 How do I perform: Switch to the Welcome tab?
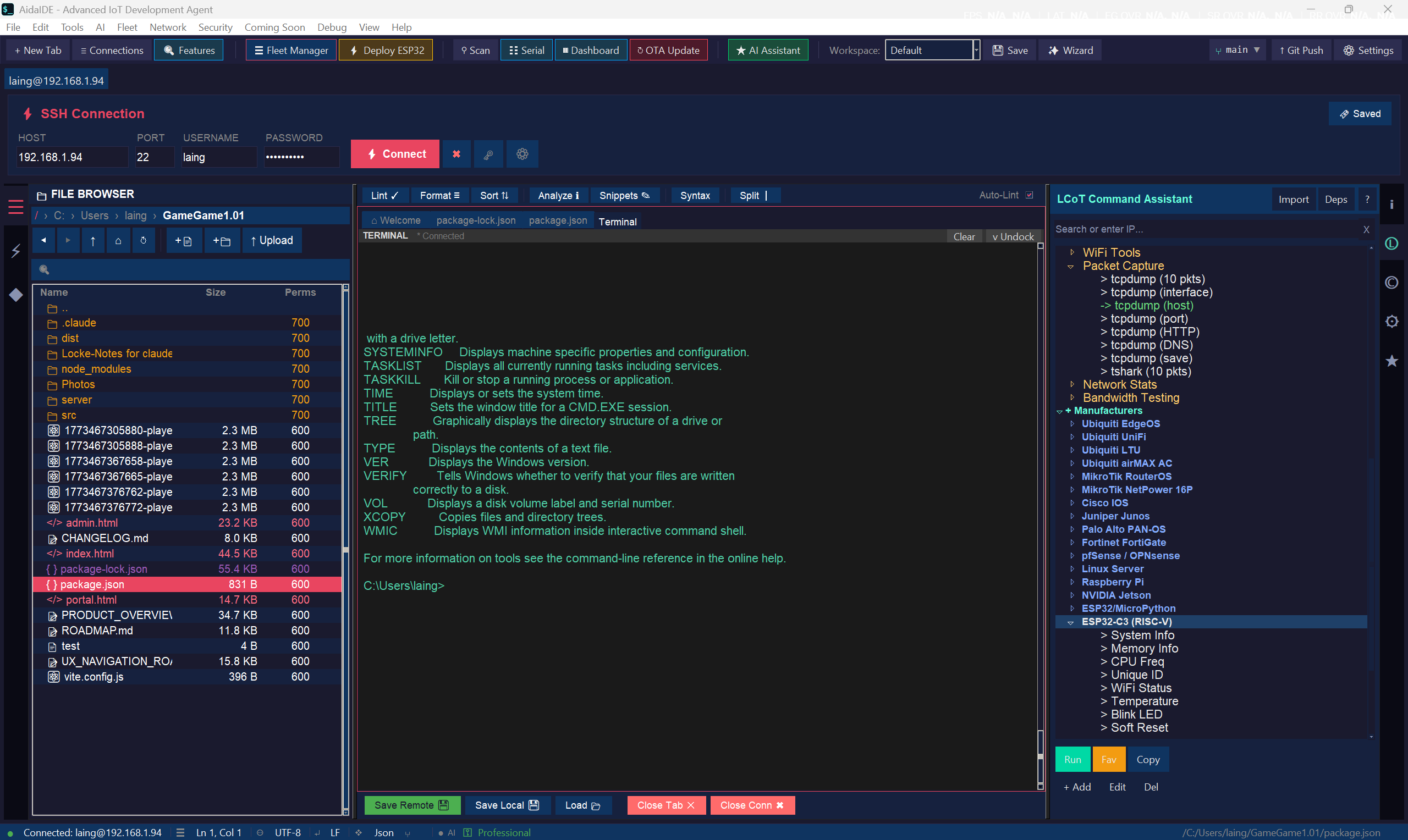pos(396,220)
